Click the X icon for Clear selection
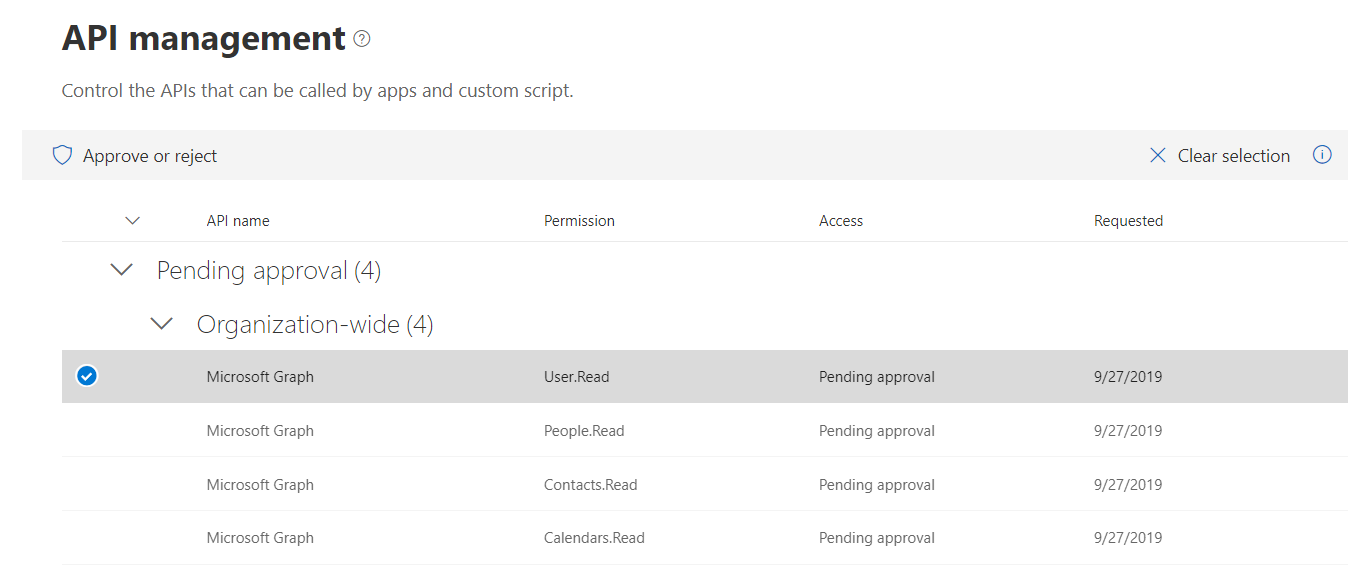This screenshot has width=1348, height=569. coord(1158,156)
